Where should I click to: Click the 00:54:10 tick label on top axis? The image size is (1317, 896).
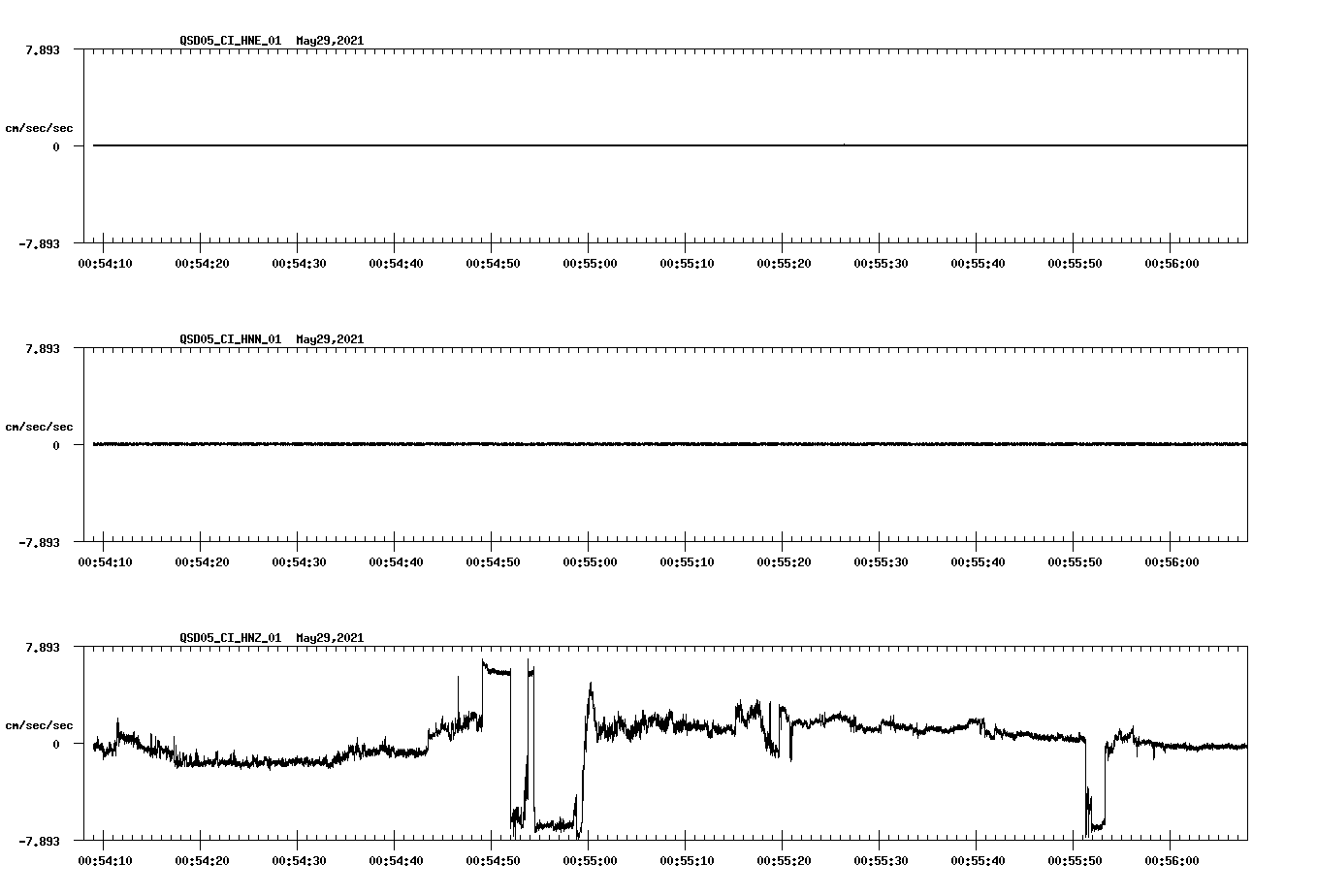[x=107, y=262]
